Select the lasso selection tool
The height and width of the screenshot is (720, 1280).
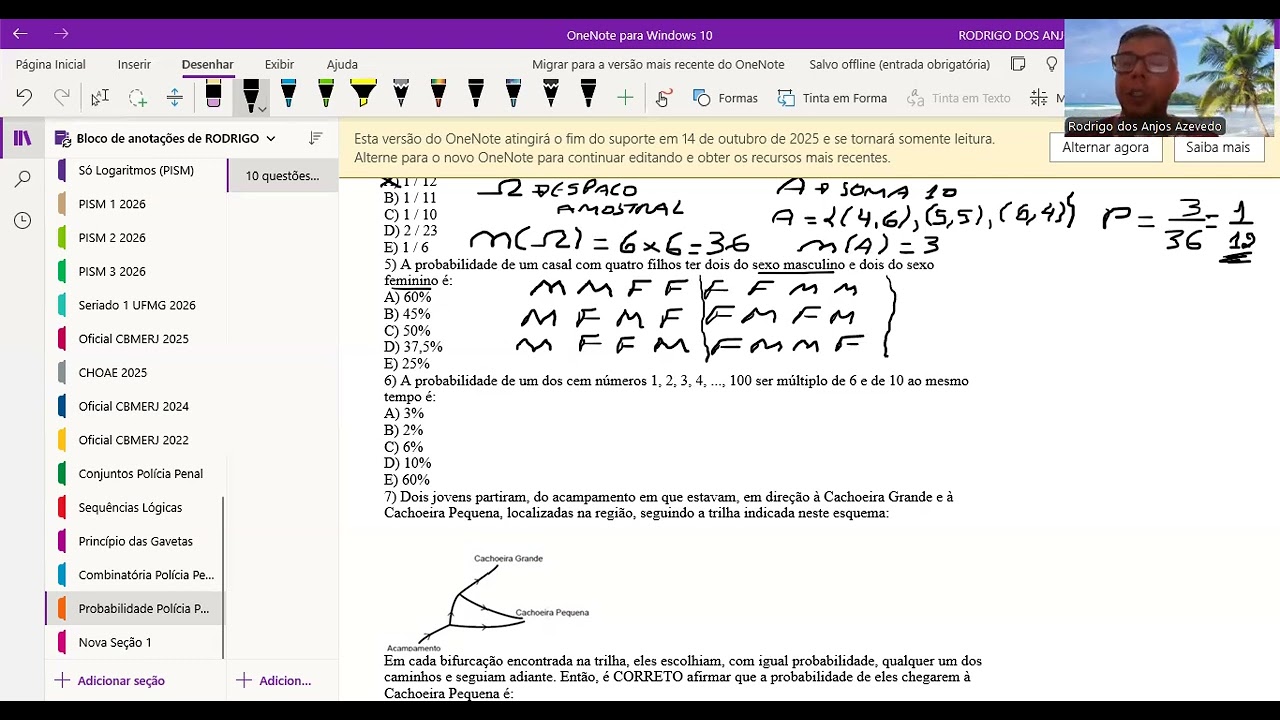[x=137, y=97]
